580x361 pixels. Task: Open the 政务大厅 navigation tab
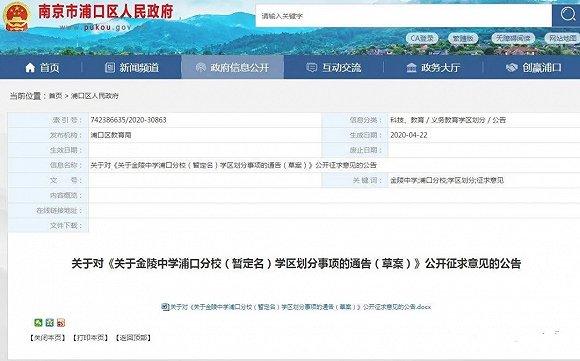(433, 67)
